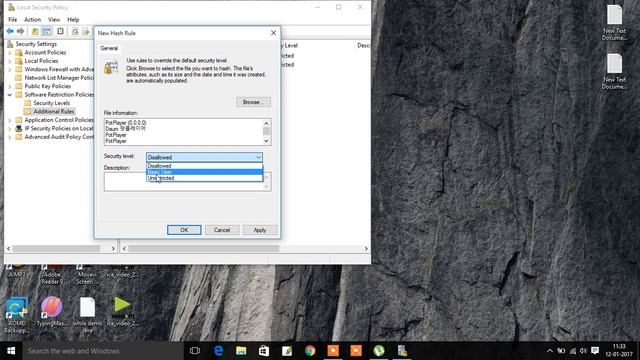Select Security Settings root node
Image resolution: width=640 pixels, height=360 pixels.
36,44
